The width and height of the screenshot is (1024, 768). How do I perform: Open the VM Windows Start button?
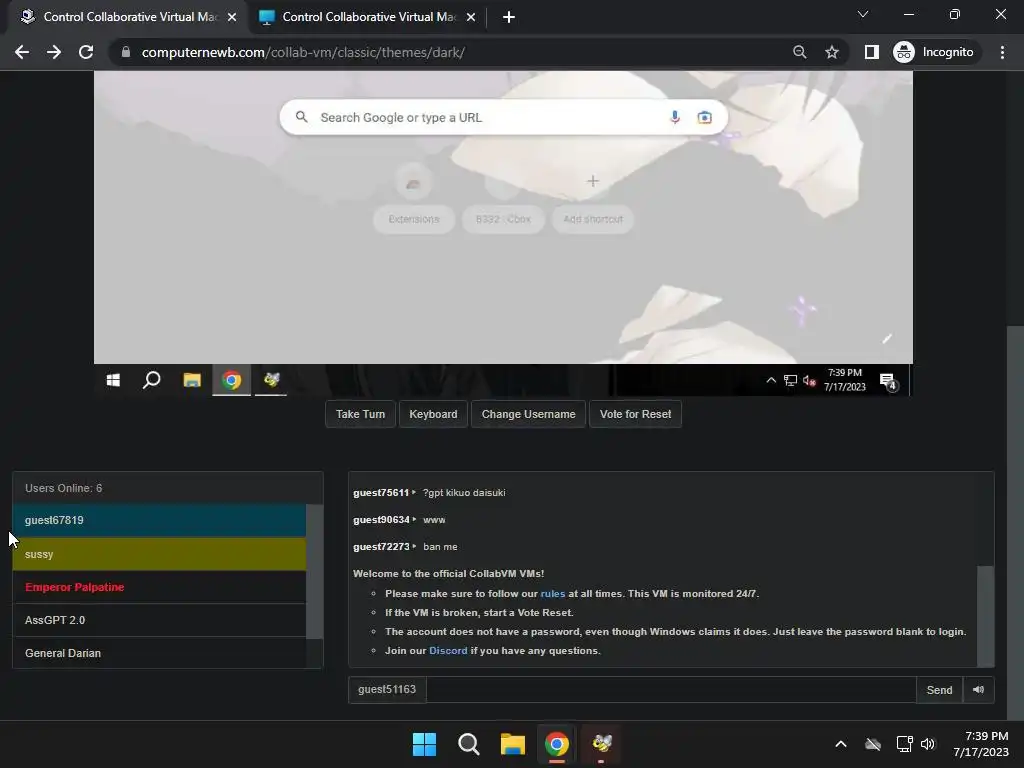(x=113, y=380)
